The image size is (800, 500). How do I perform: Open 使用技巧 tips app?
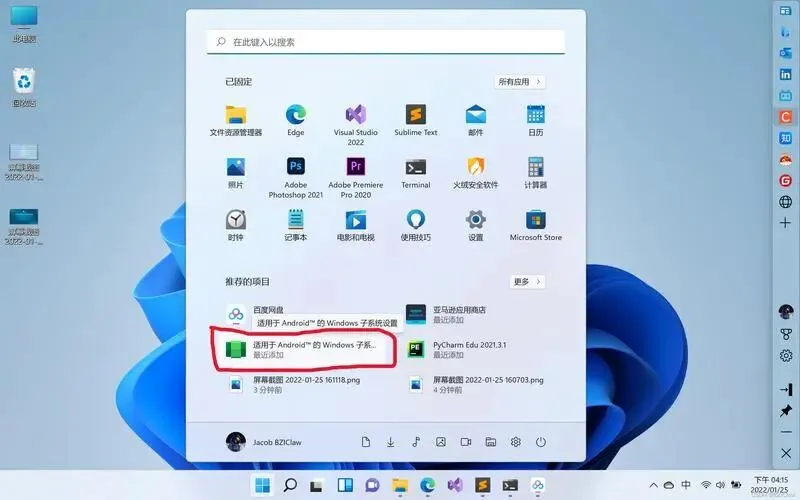point(416,226)
